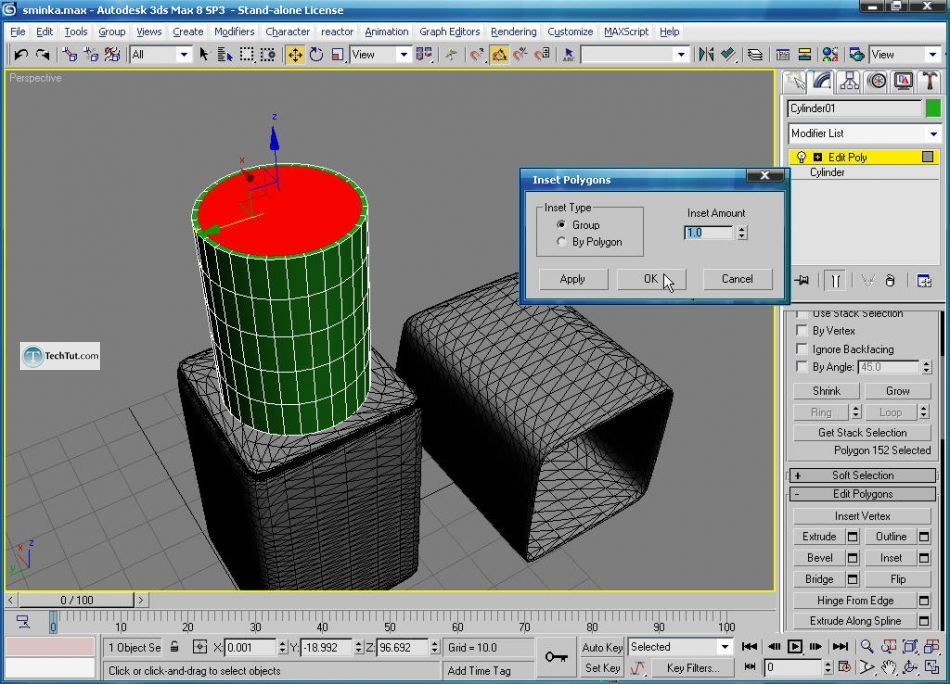
Task: Tick the By Vertex checkbox
Action: click(x=801, y=330)
